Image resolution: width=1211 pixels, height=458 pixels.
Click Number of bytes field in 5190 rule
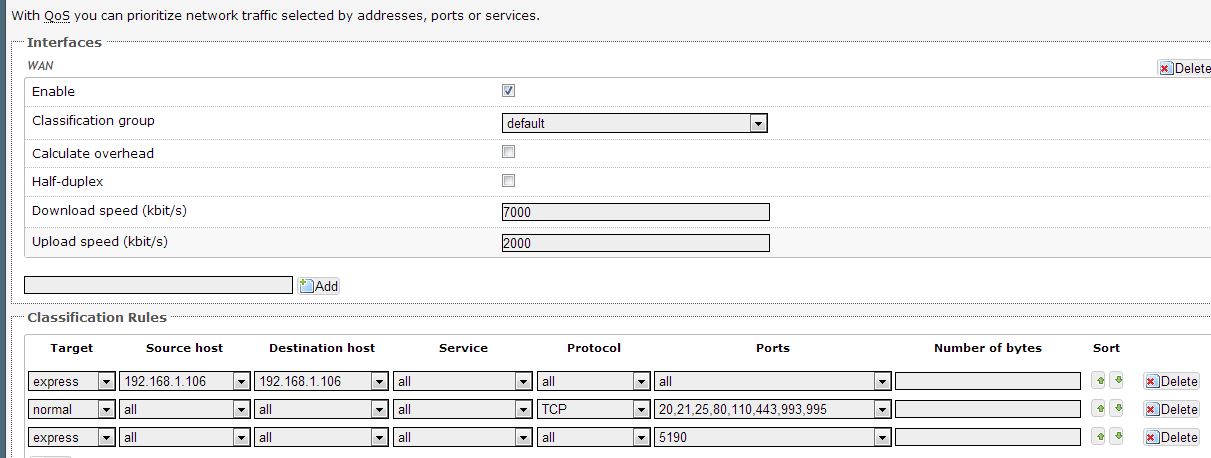988,437
